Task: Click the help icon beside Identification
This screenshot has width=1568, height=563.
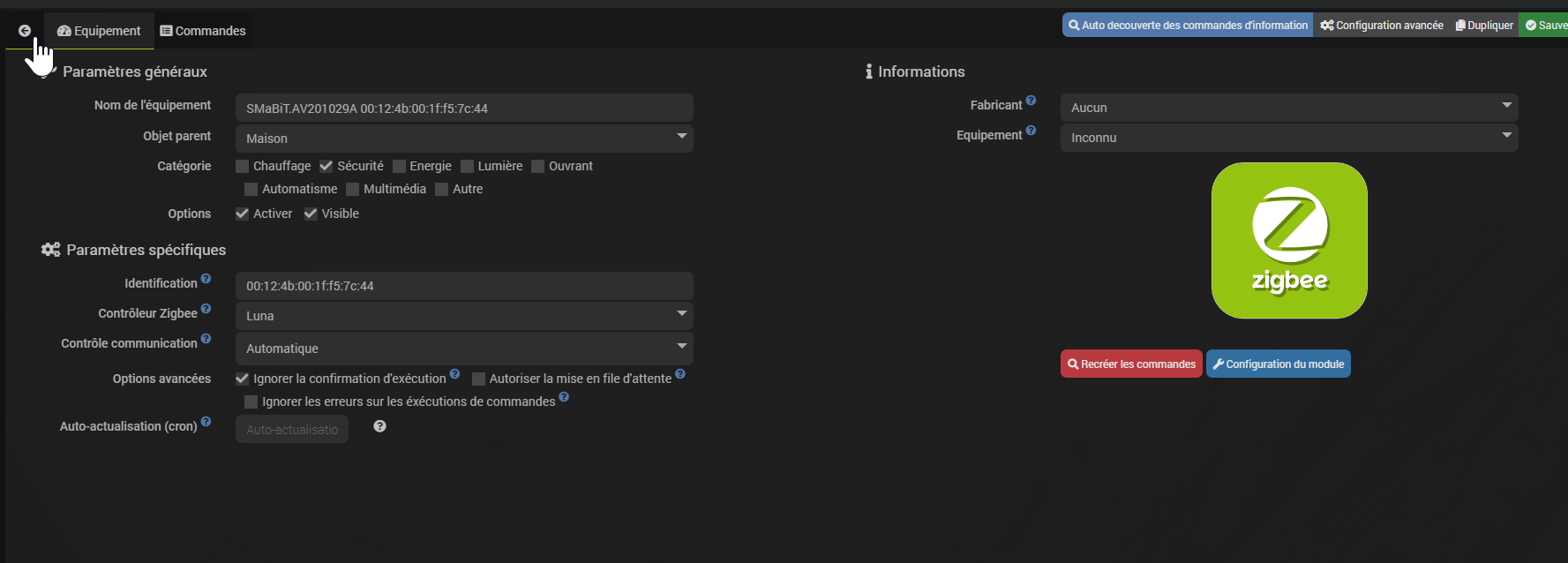Action: coord(206,279)
